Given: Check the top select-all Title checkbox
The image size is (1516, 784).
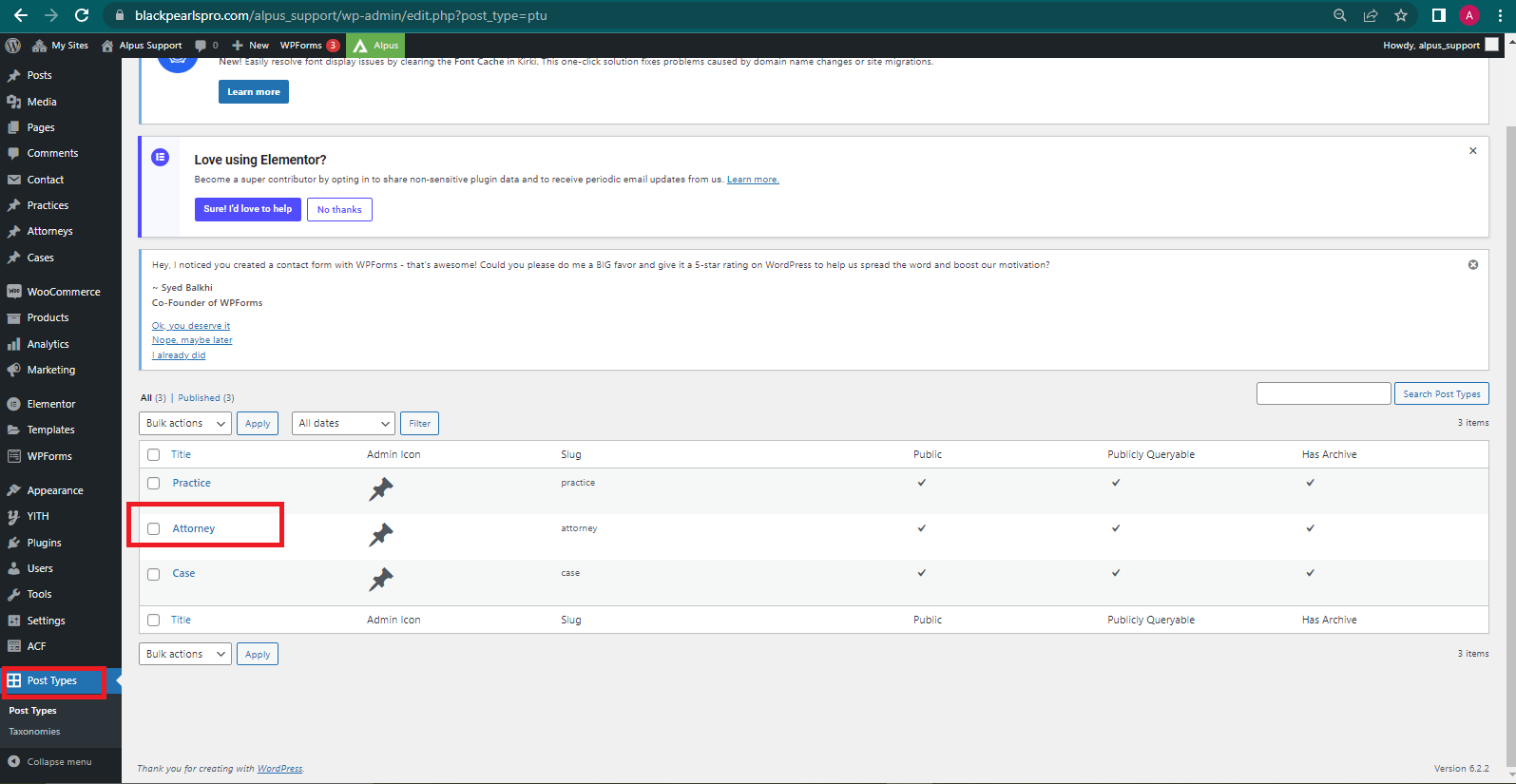Looking at the screenshot, I should [x=153, y=454].
